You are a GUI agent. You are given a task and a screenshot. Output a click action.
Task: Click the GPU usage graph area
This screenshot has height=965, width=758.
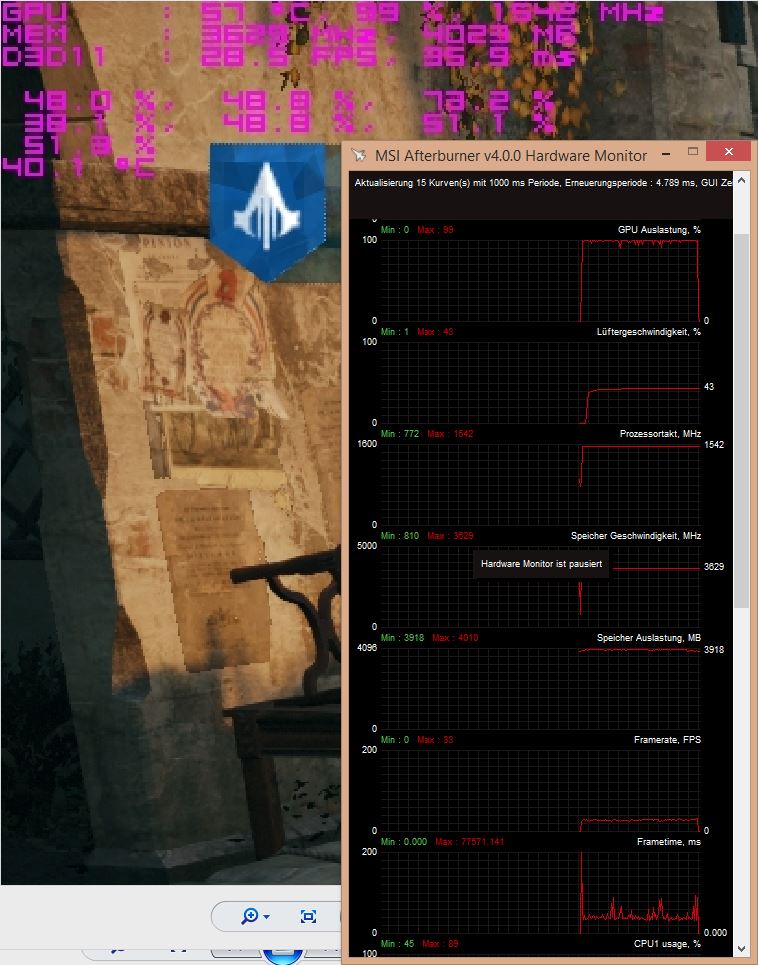(540, 281)
